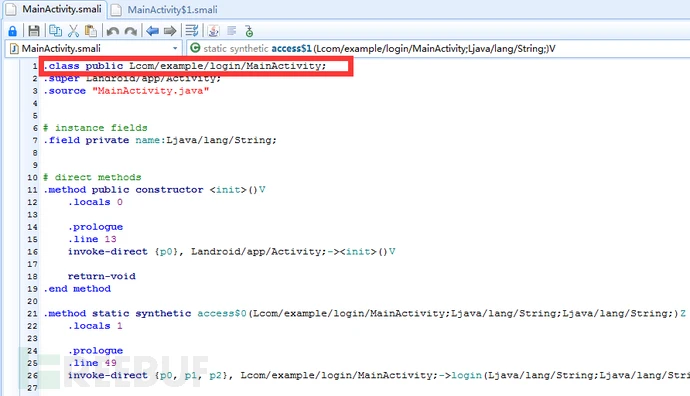Click the access$0 static synthetic method line
The height and width of the screenshot is (396, 690).
364,313
